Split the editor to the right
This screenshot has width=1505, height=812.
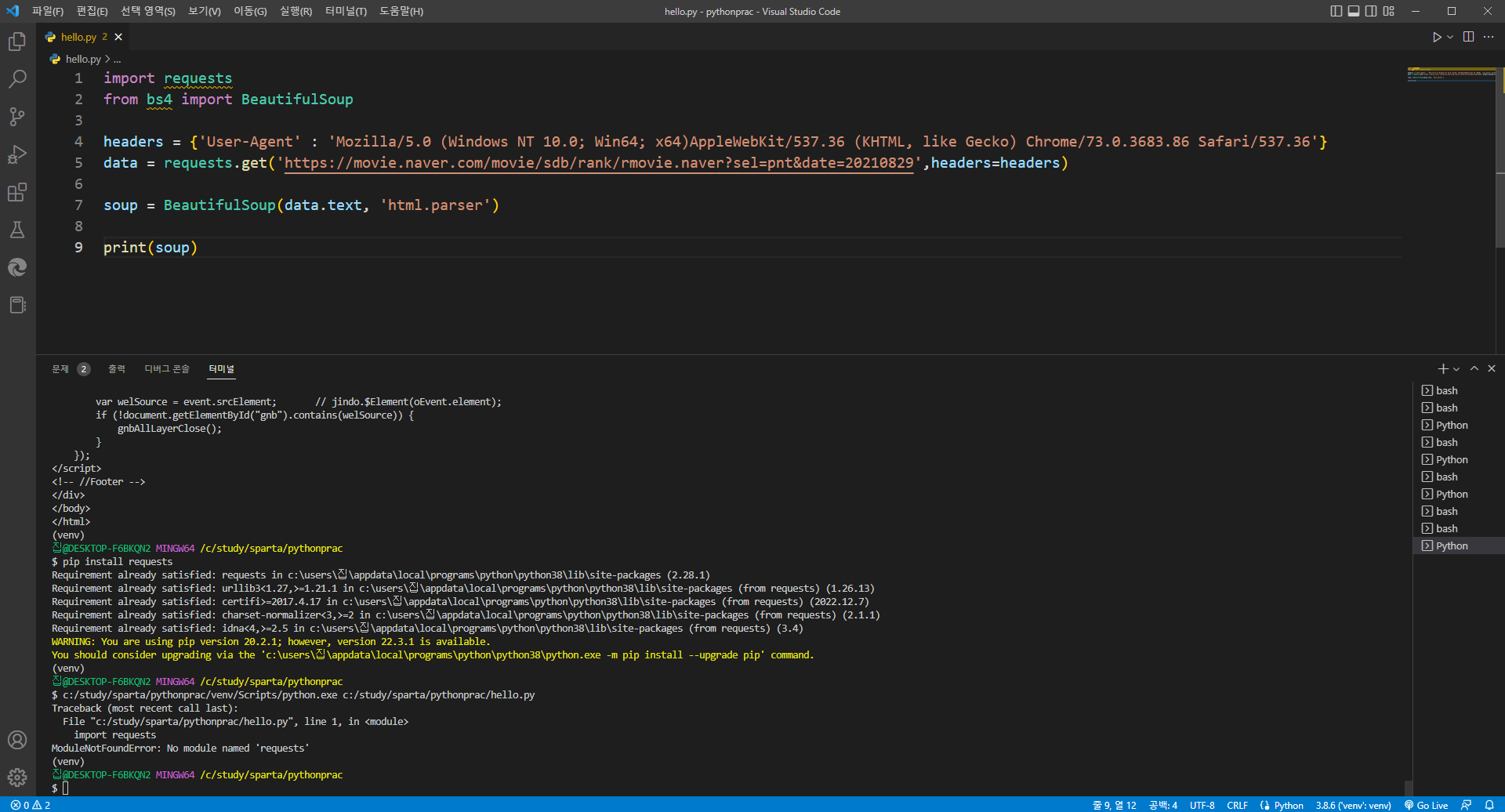coord(1468,37)
